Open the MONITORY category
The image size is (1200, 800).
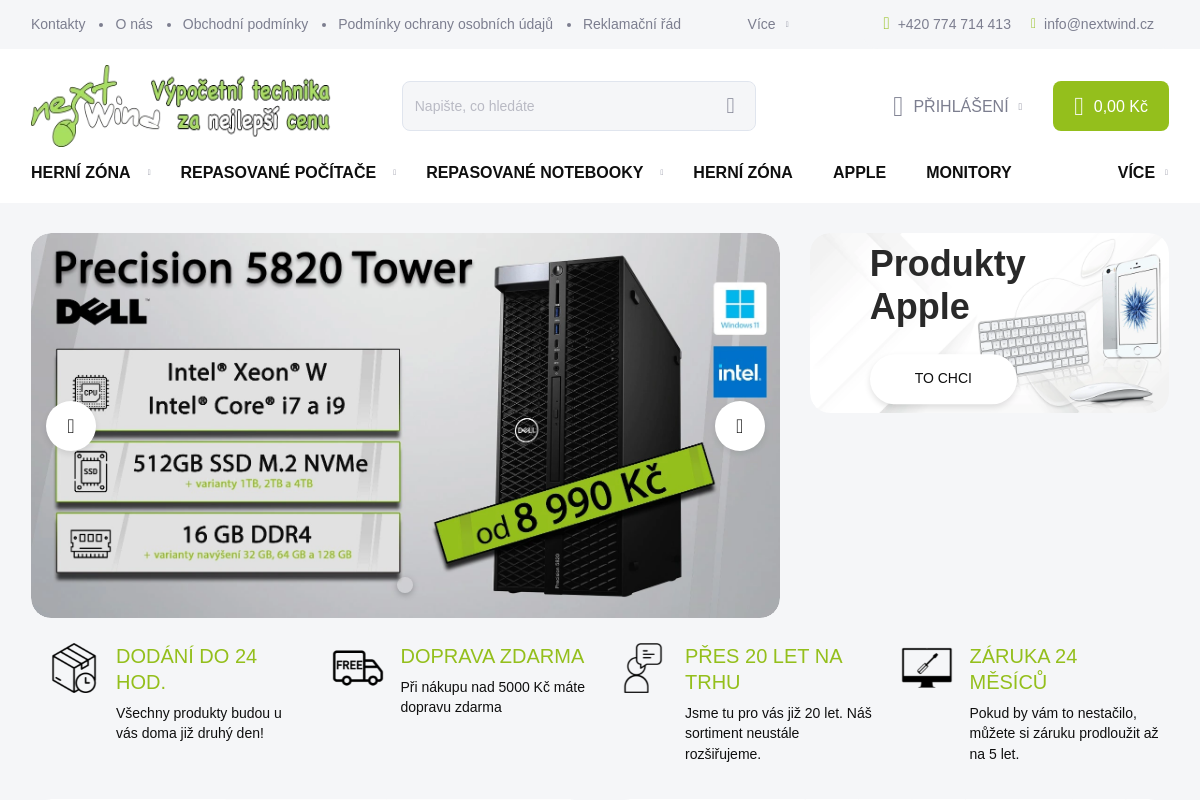pyautogui.click(x=968, y=173)
